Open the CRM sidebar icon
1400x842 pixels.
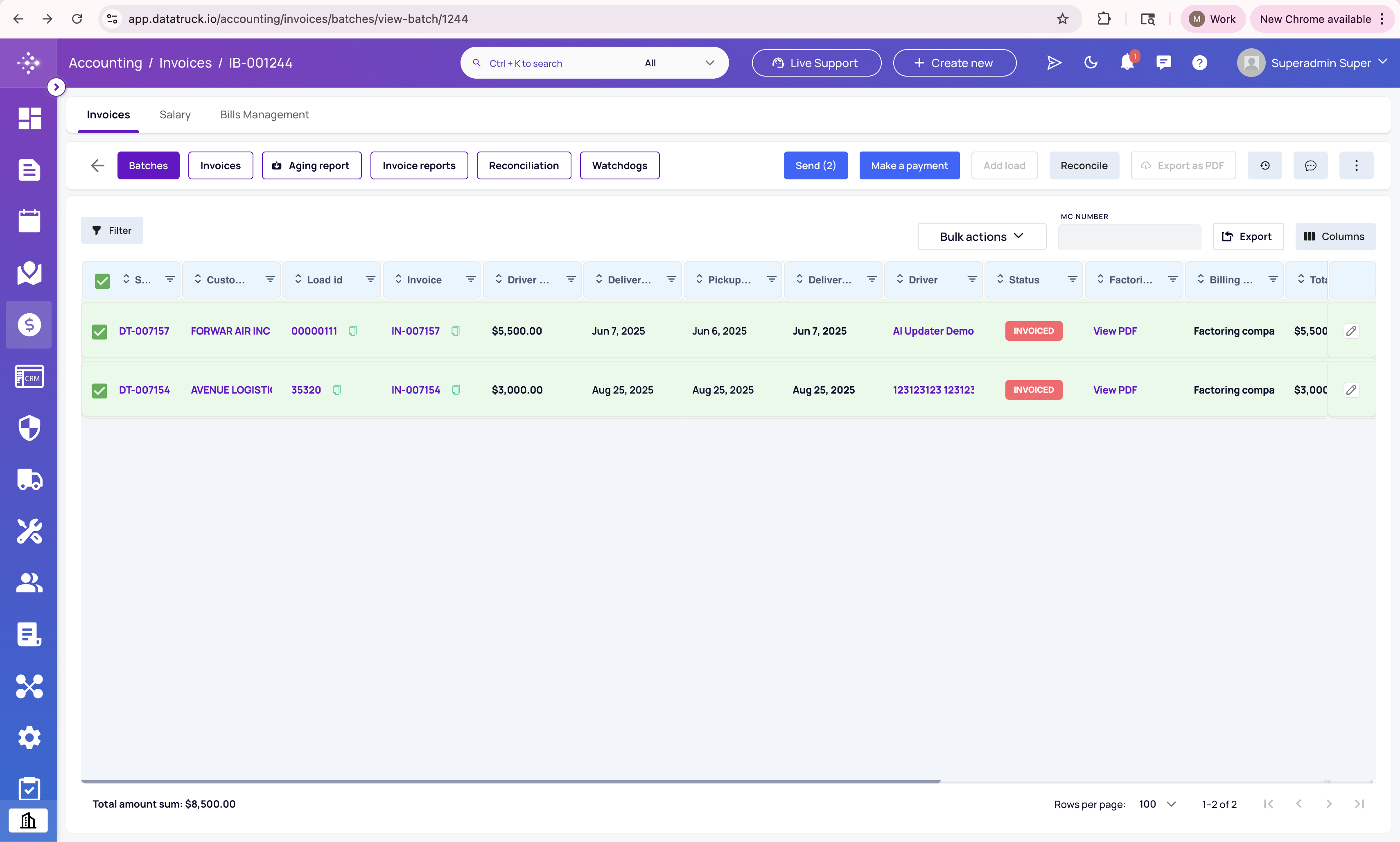tap(29, 377)
